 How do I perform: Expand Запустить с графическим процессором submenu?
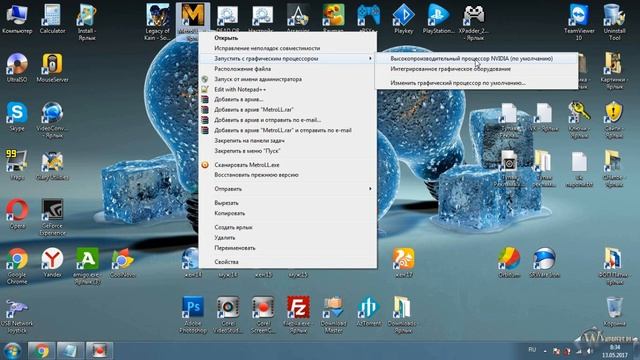(x=287, y=58)
